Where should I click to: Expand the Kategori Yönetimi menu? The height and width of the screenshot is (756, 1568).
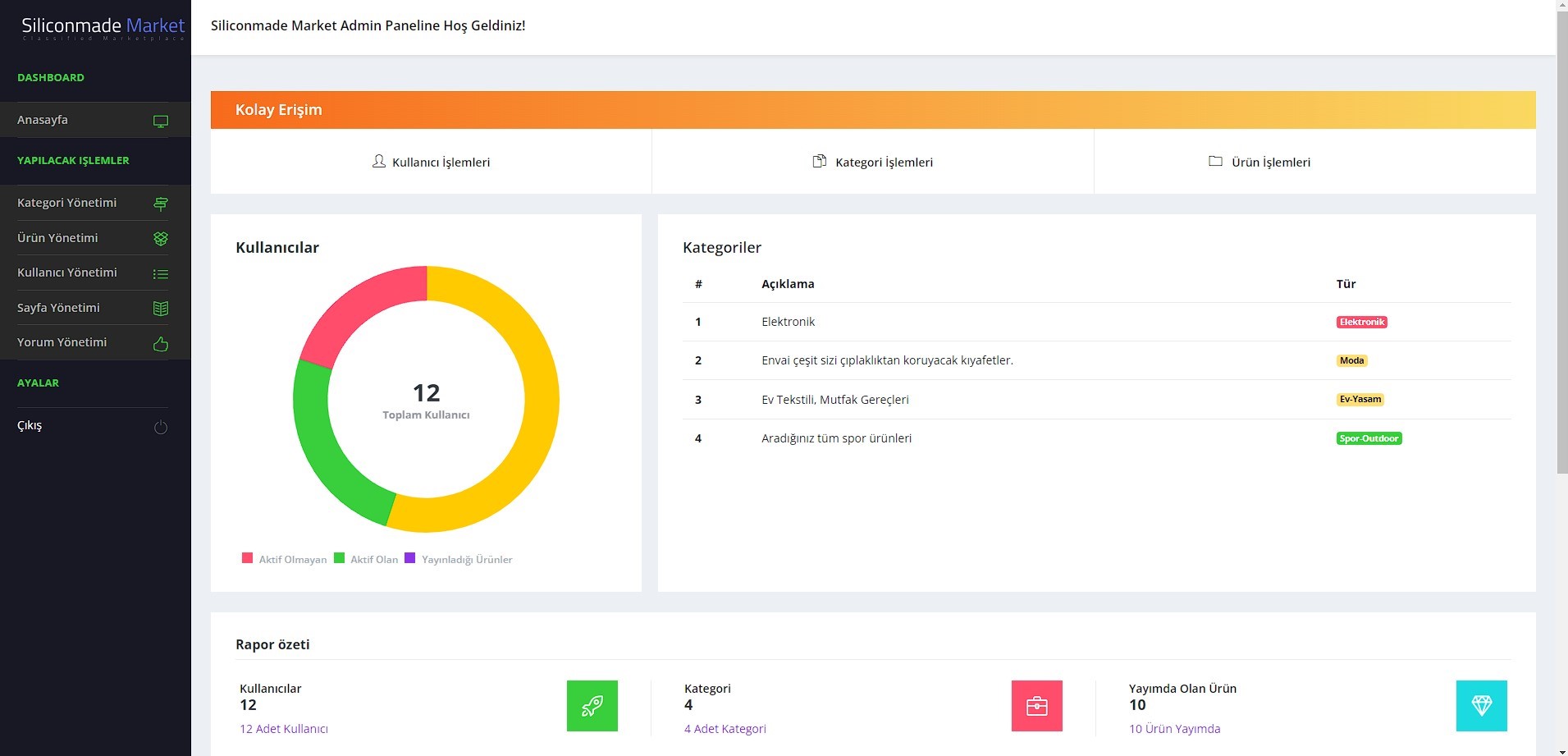[x=67, y=203]
